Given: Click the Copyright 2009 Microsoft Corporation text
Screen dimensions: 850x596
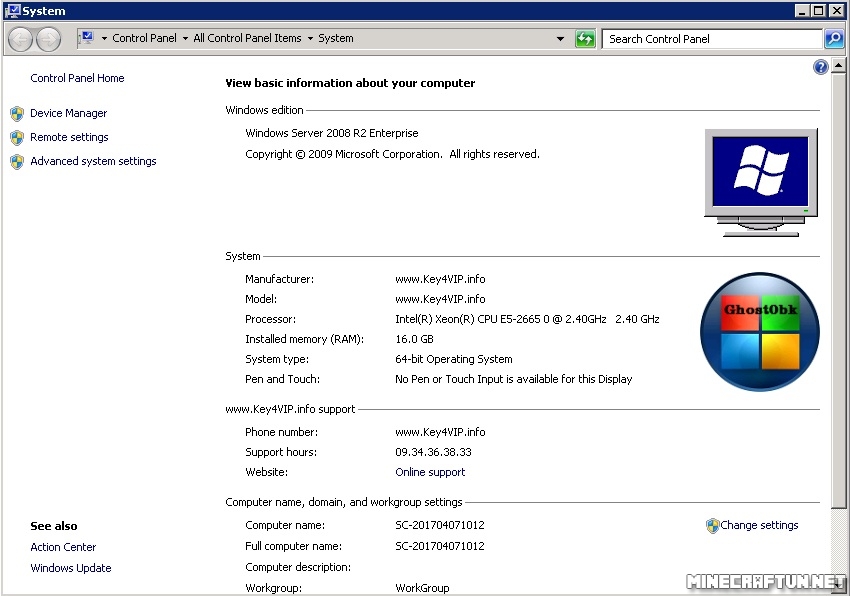Looking at the screenshot, I should pyautogui.click(x=392, y=155).
